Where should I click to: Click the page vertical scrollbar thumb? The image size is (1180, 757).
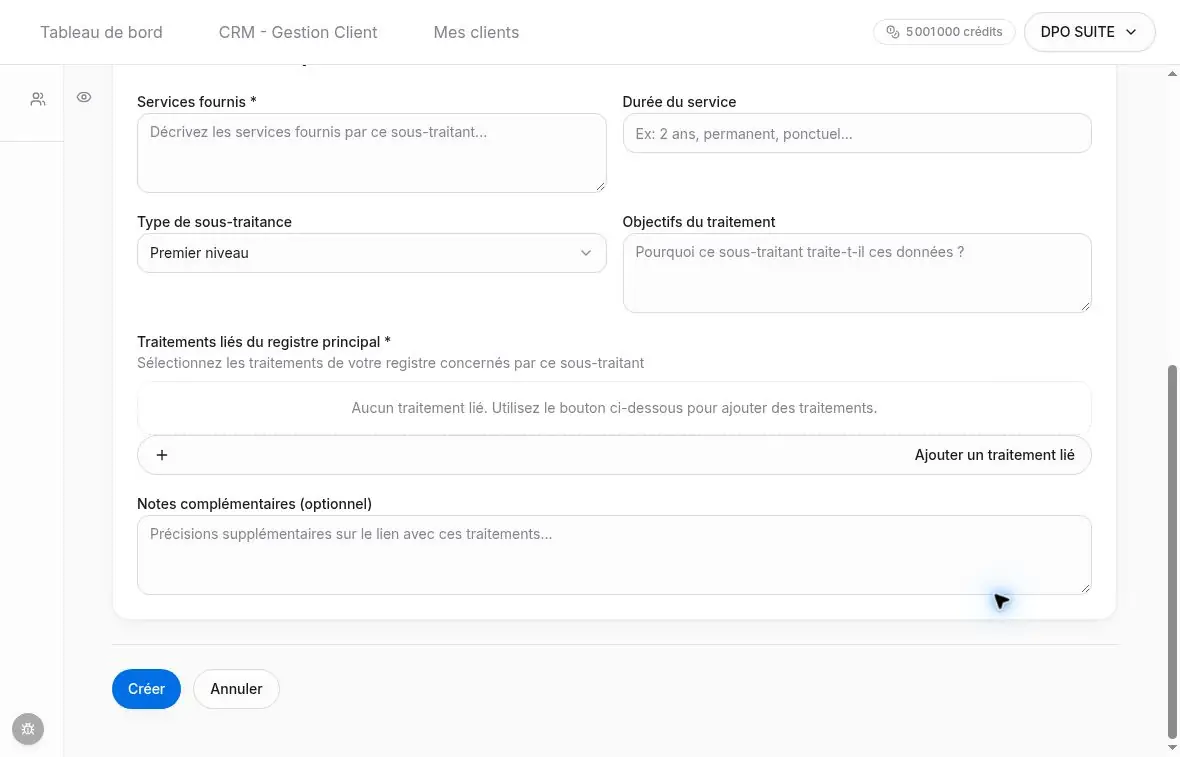click(x=1172, y=552)
